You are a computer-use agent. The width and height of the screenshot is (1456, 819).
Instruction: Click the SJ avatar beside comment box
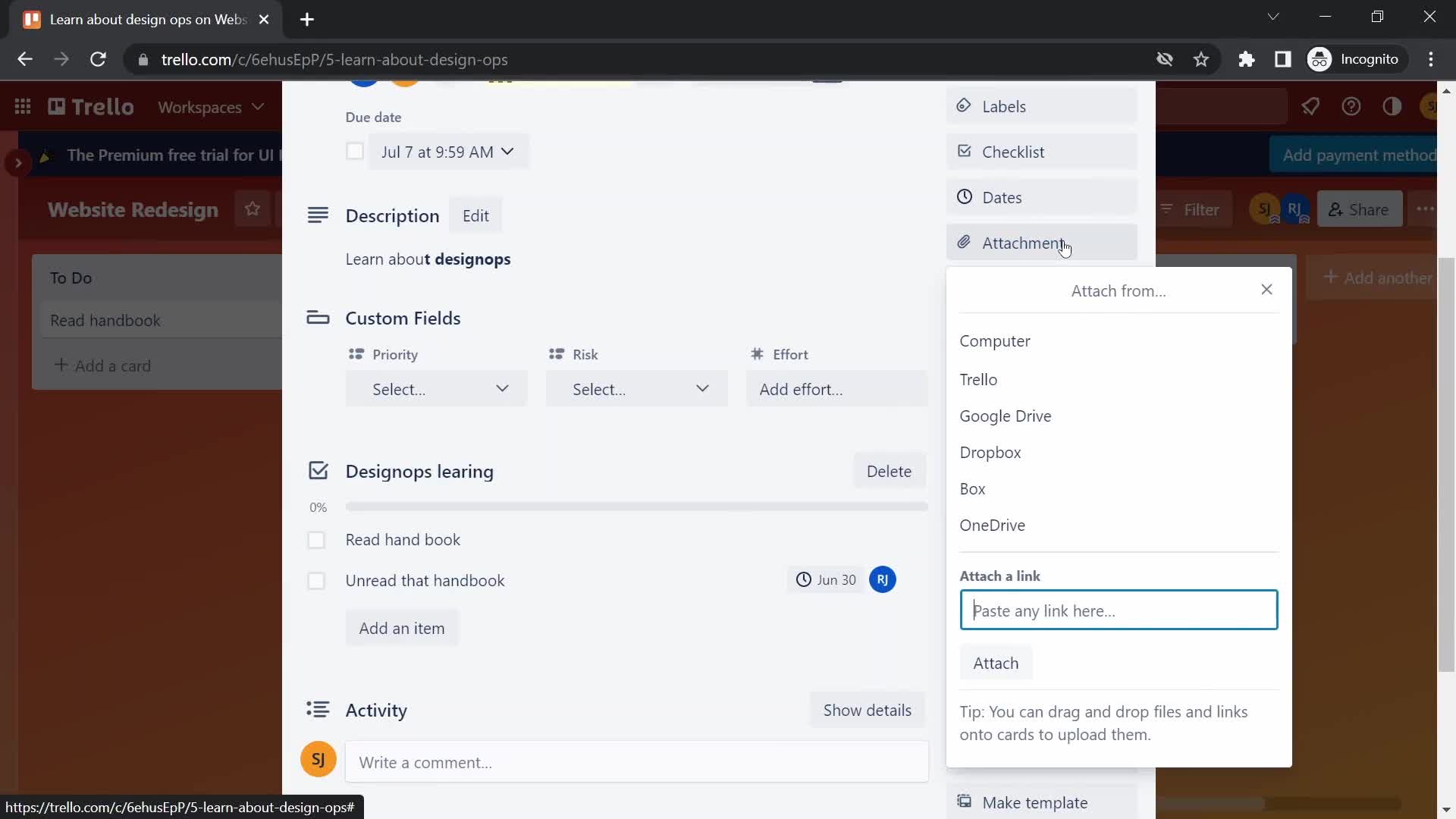pyautogui.click(x=318, y=760)
